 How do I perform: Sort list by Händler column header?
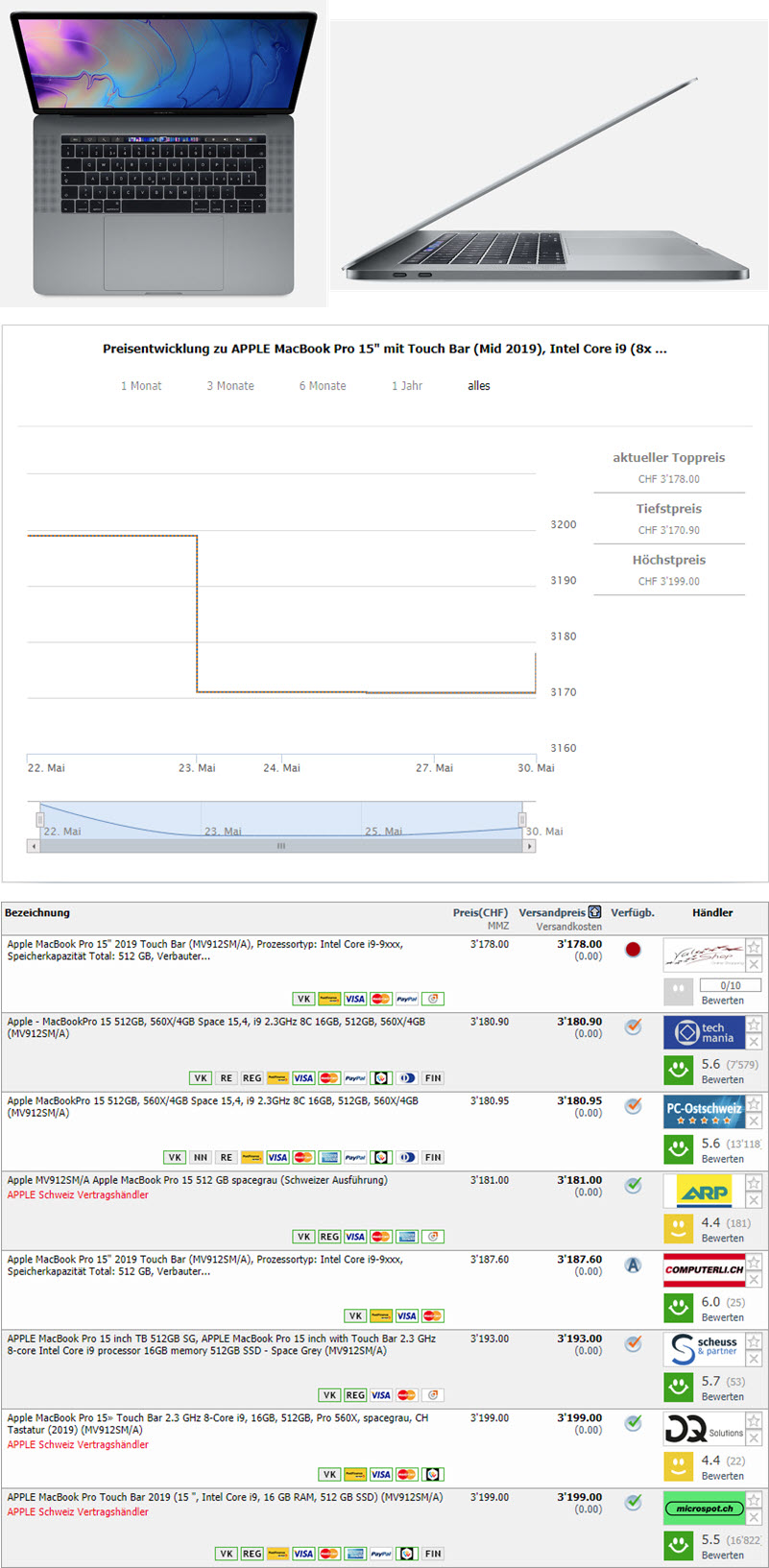tap(712, 912)
